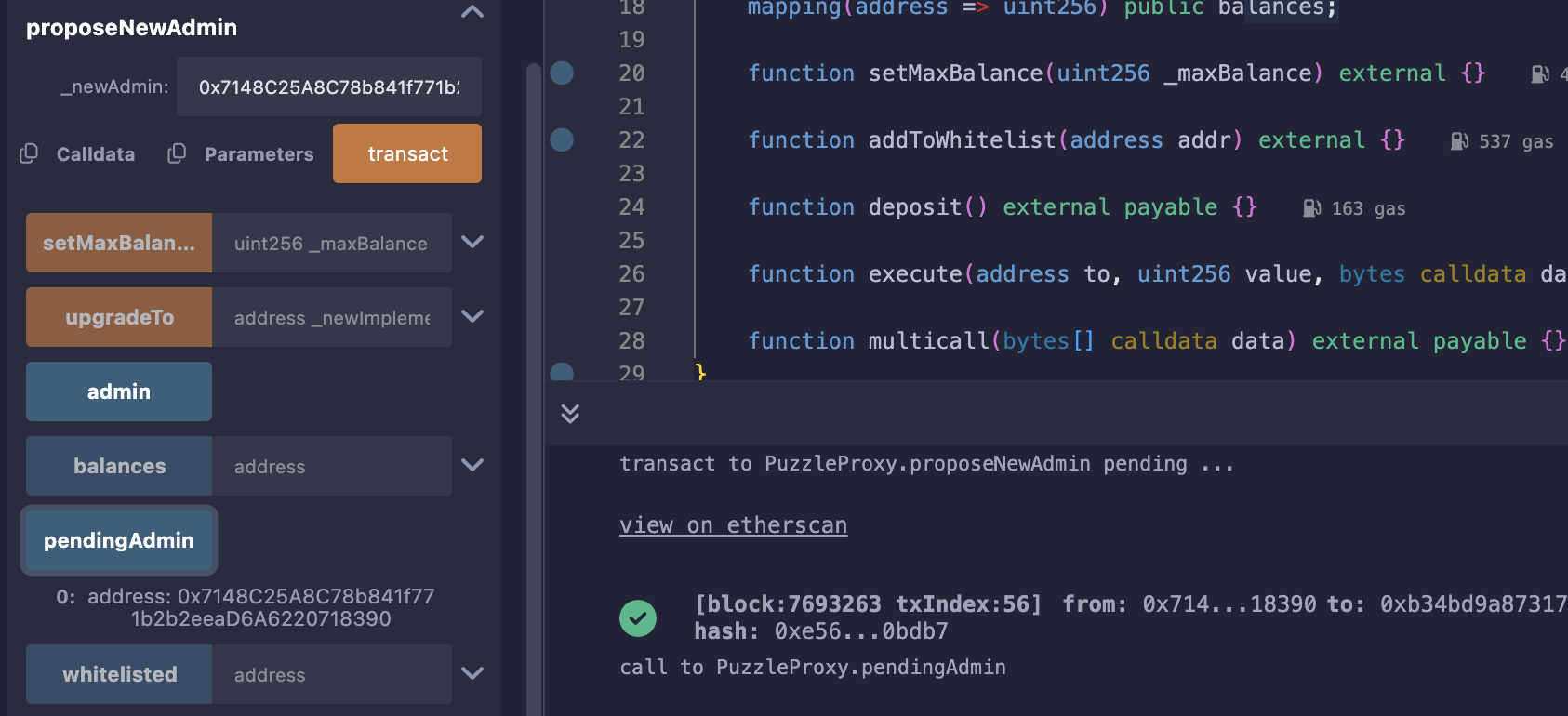Image resolution: width=1568 pixels, height=716 pixels.
Task: Toggle breakpoint on line 20
Action: [562, 73]
